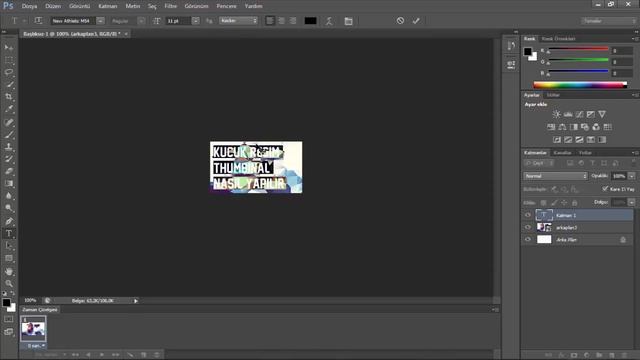The image size is (640, 360).
Task: Select the Pen tool
Action: [x=9, y=221]
